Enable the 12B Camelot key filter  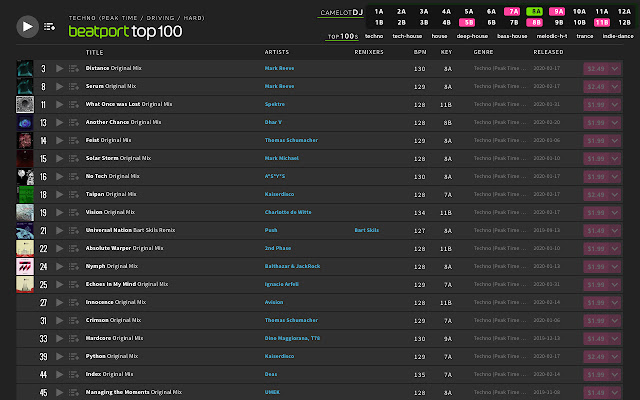(624, 22)
